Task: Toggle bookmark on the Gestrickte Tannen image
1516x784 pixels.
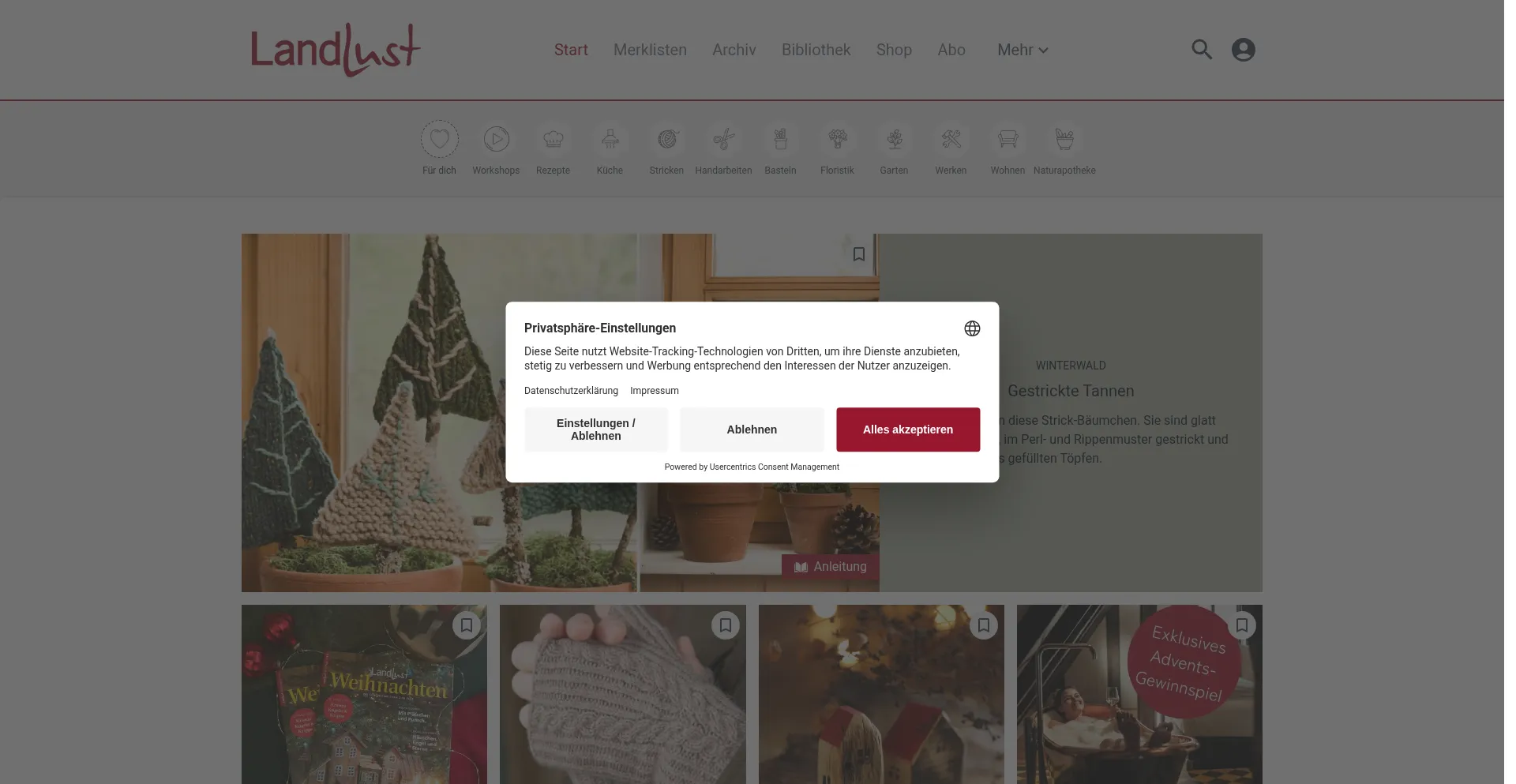Action: tap(859, 254)
